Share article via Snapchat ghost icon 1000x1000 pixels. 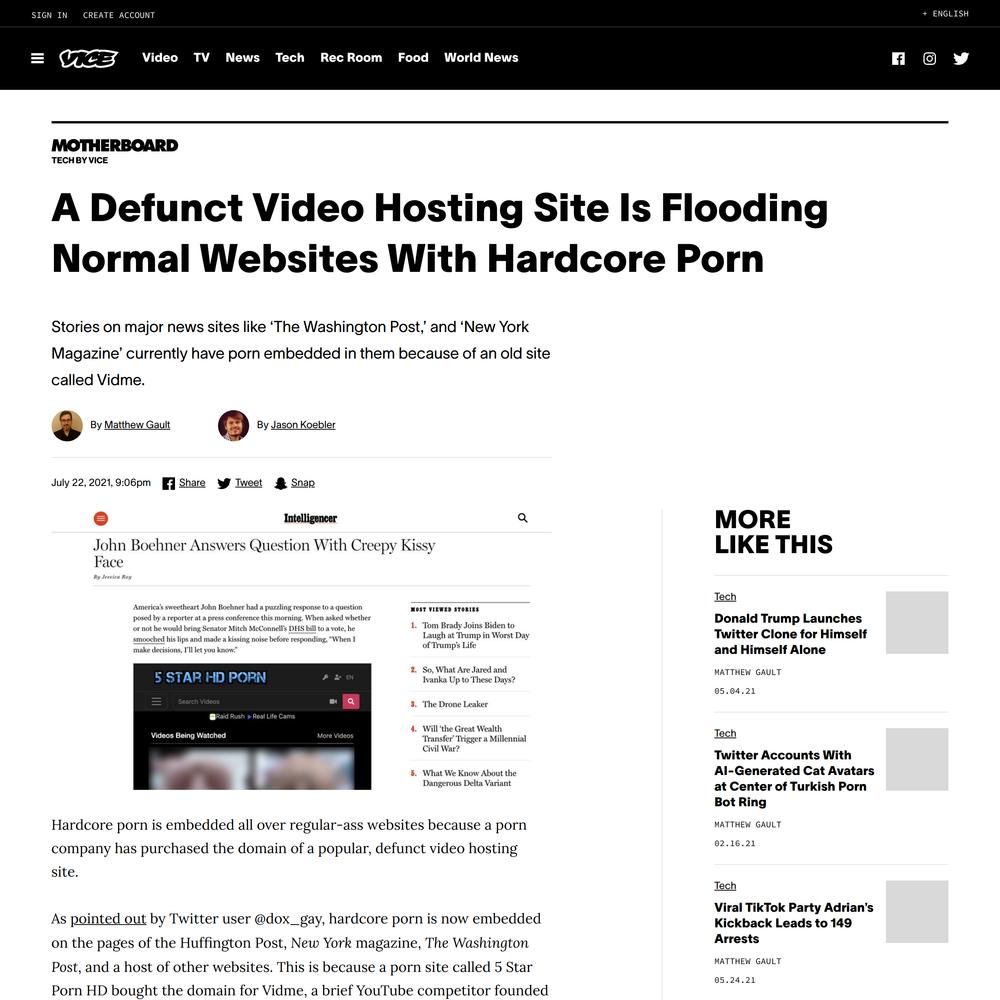281,483
